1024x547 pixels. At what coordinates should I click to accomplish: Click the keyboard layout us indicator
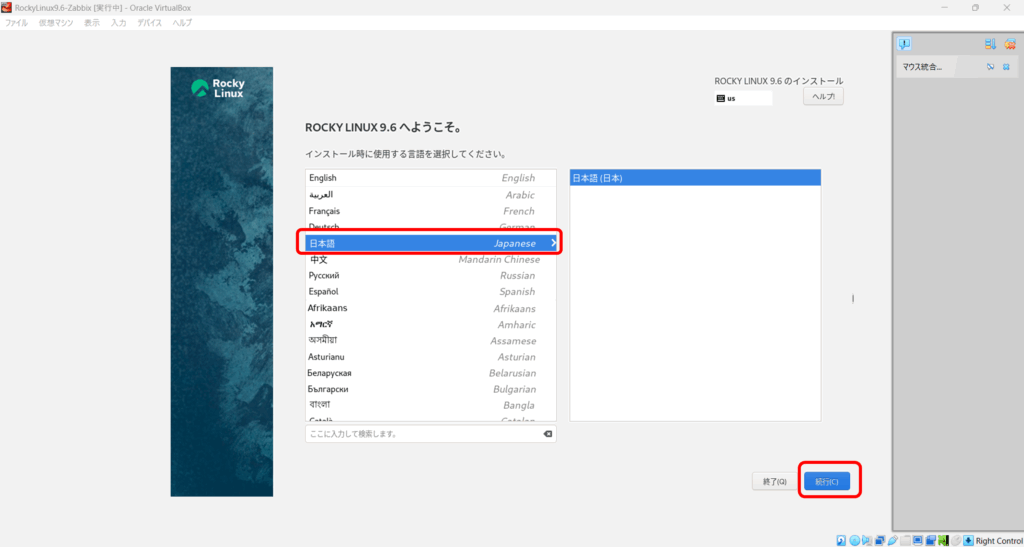(x=743, y=99)
